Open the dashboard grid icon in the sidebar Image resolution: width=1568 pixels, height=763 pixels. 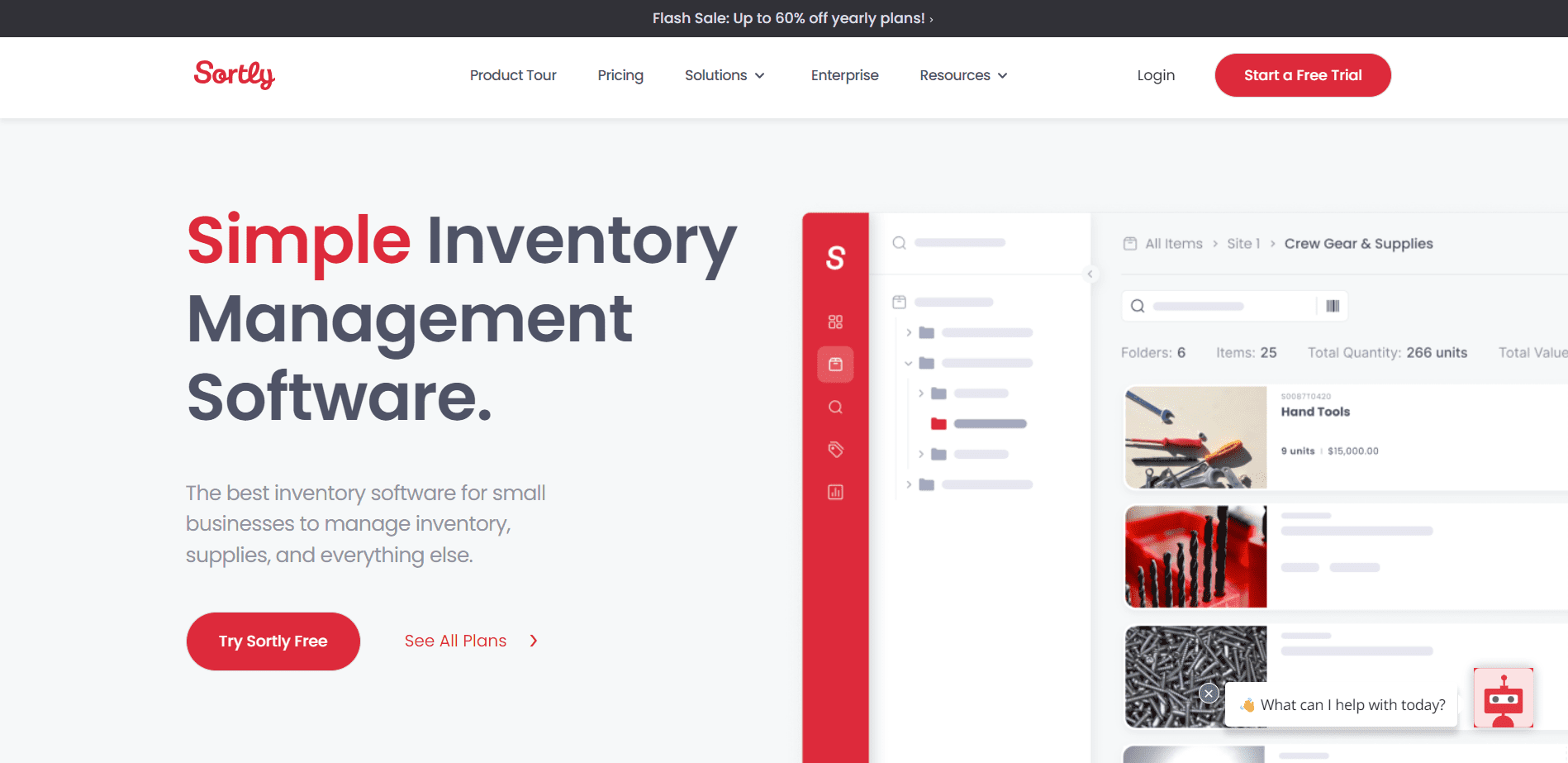pos(835,322)
